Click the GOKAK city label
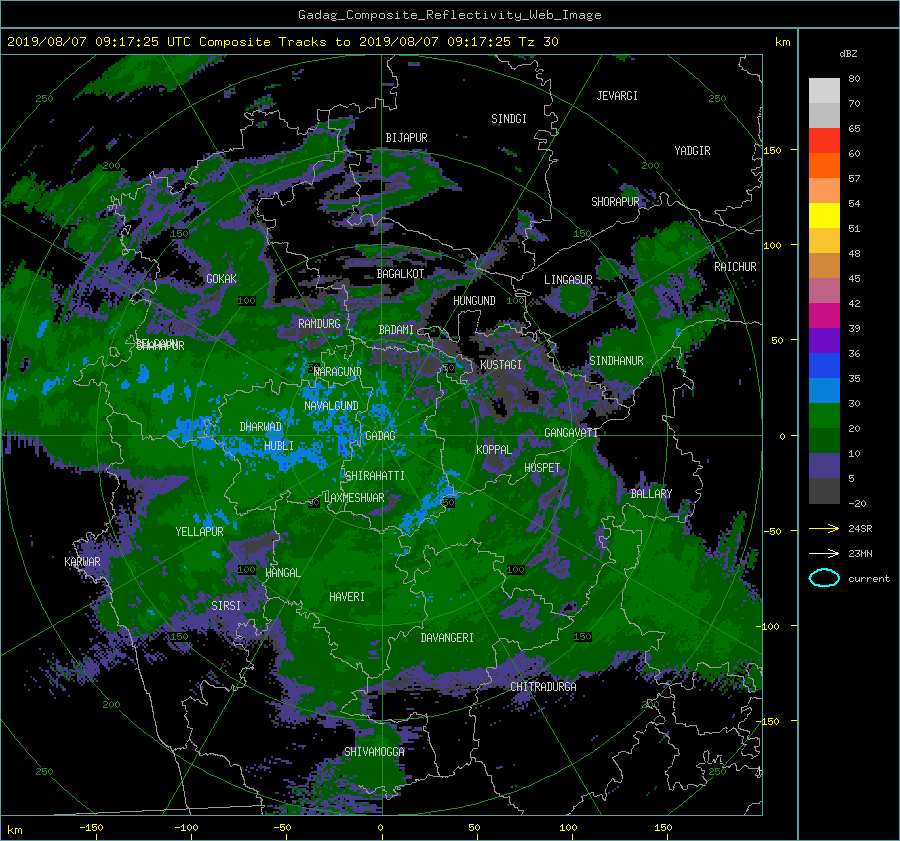The height and width of the screenshot is (841, 900). [221, 279]
